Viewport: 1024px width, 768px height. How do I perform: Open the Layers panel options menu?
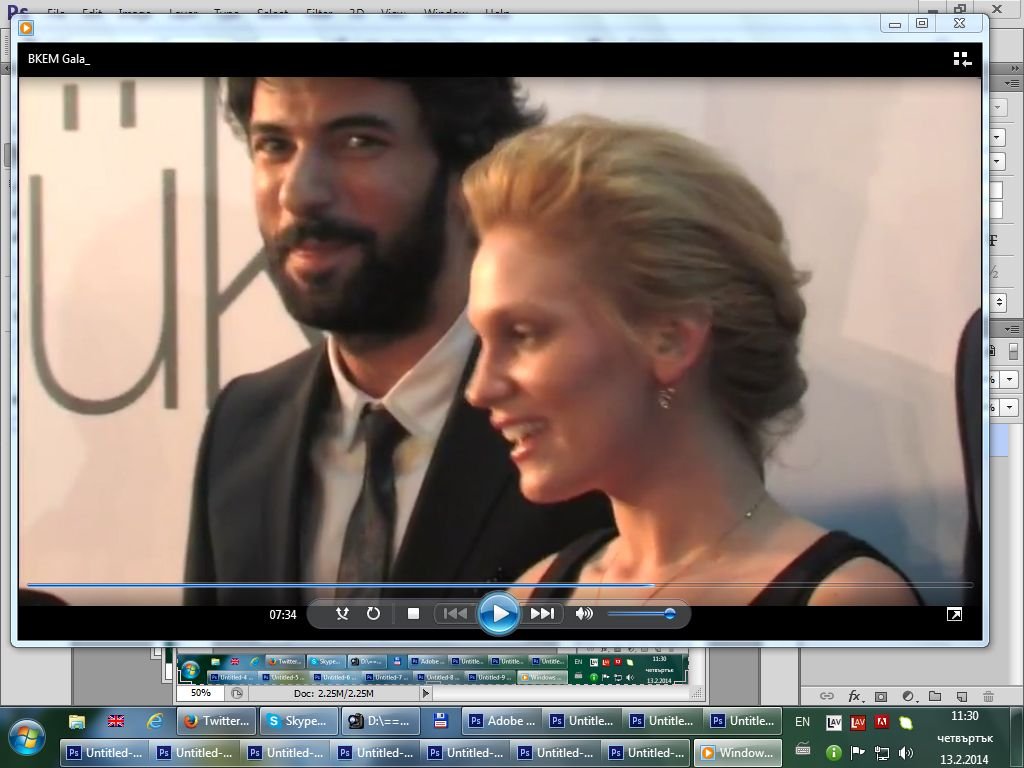click(x=1013, y=329)
